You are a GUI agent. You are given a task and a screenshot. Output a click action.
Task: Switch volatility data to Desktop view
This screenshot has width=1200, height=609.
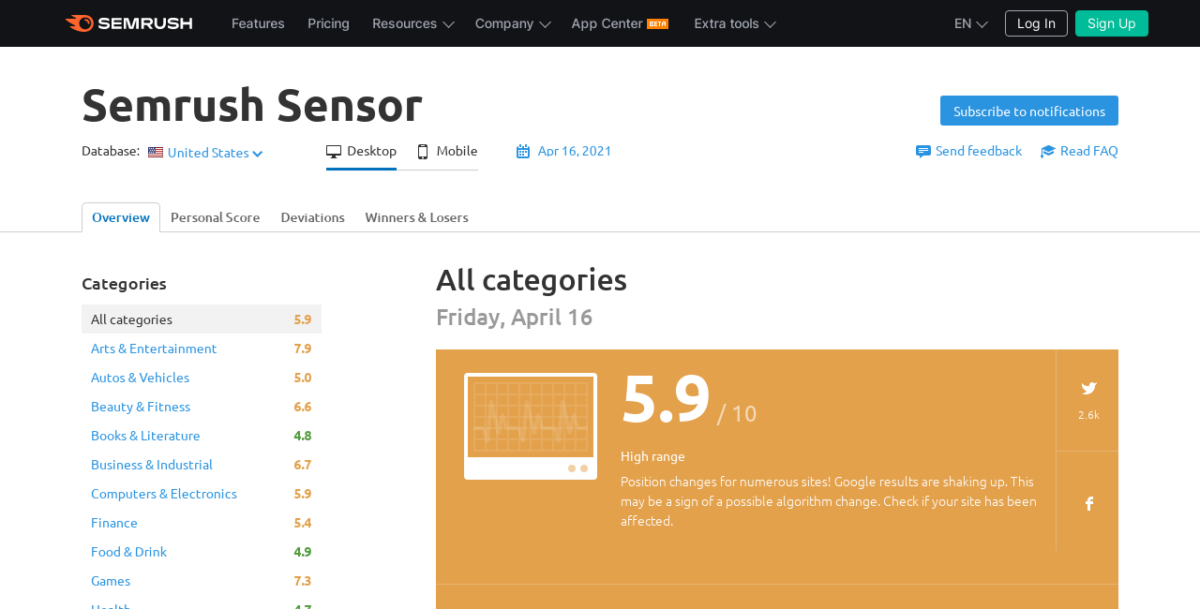(361, 150)
